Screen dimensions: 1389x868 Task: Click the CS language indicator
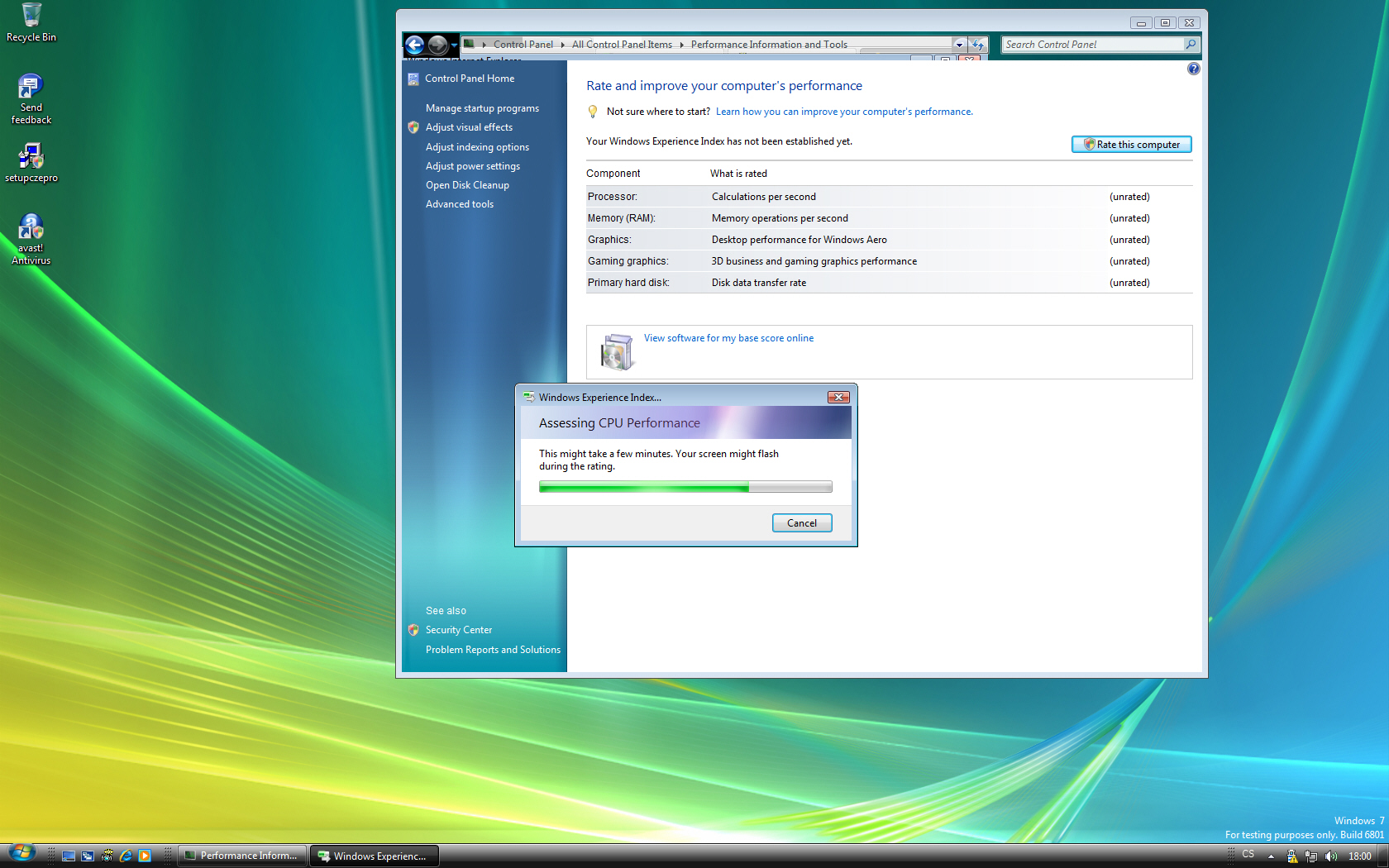(1248, 855)
